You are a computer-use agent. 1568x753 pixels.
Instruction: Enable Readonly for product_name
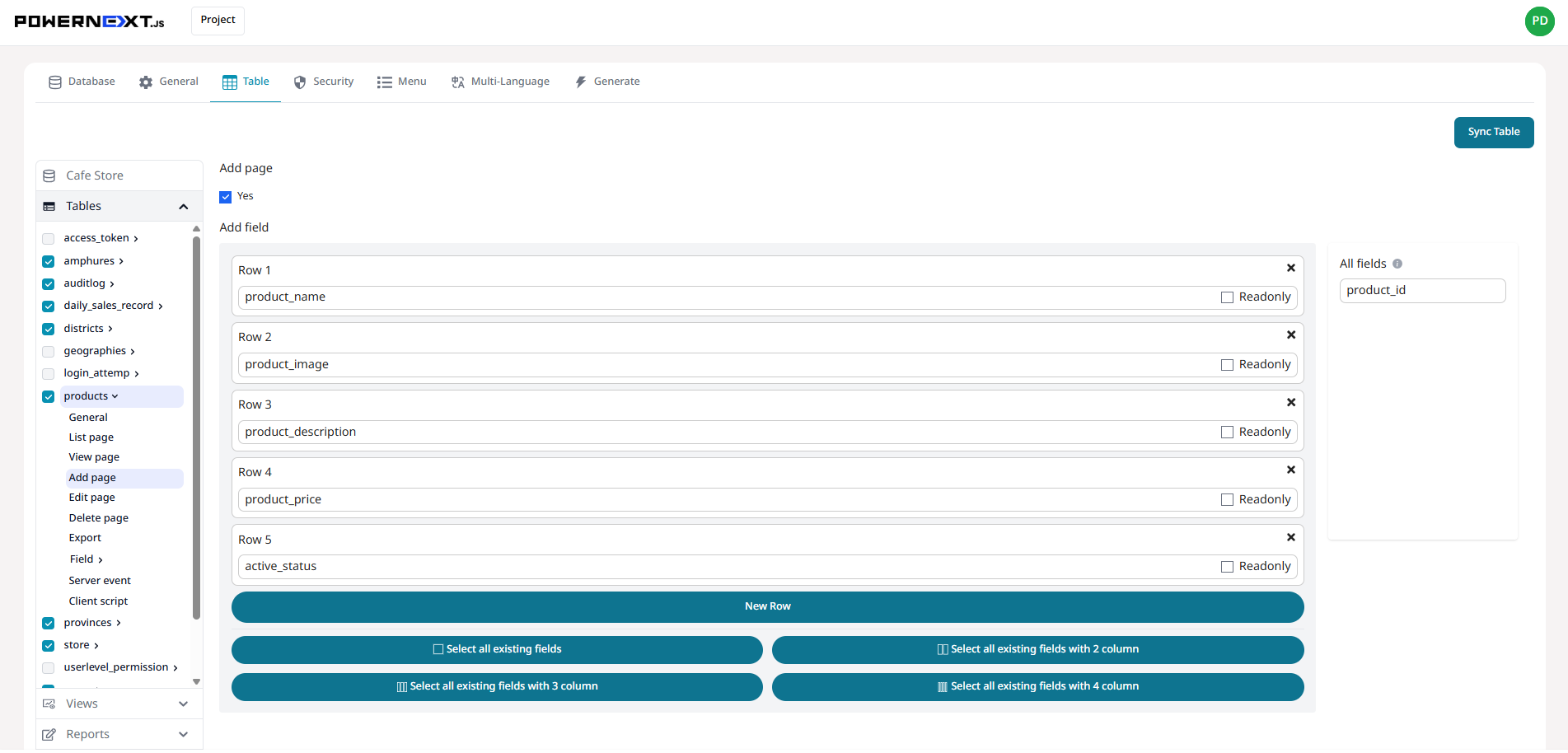click(x=1227, y=297)
